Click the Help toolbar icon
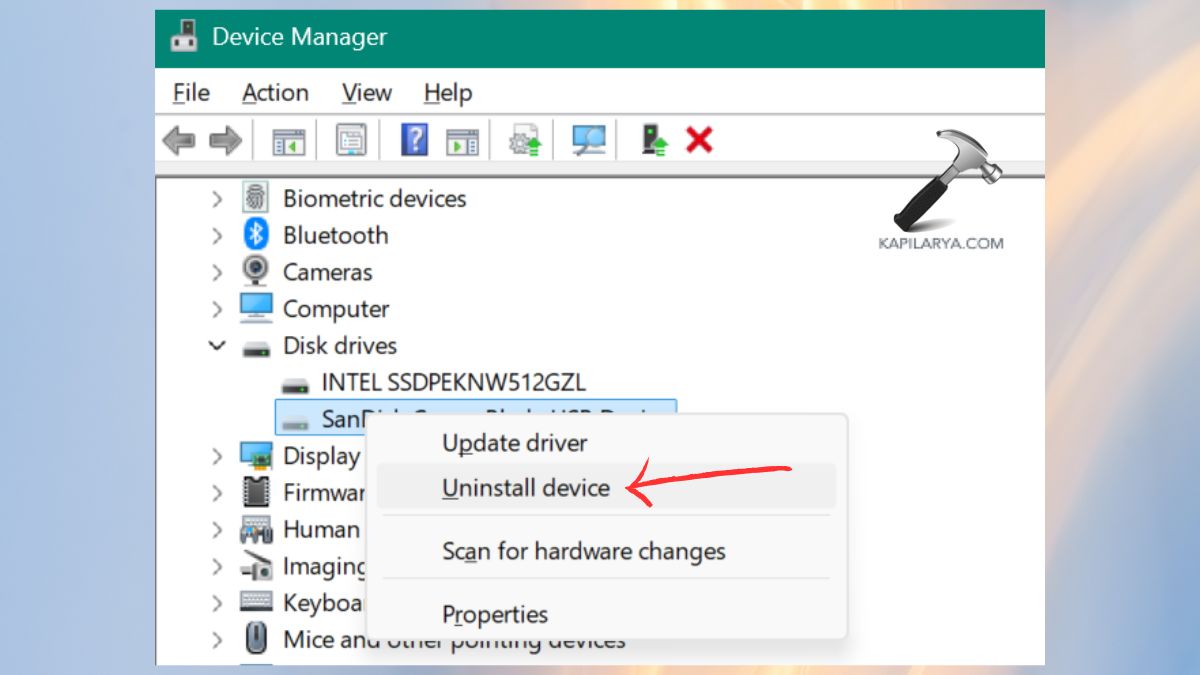This screenshot has height=675, width=1200. [x=416, y=140]
